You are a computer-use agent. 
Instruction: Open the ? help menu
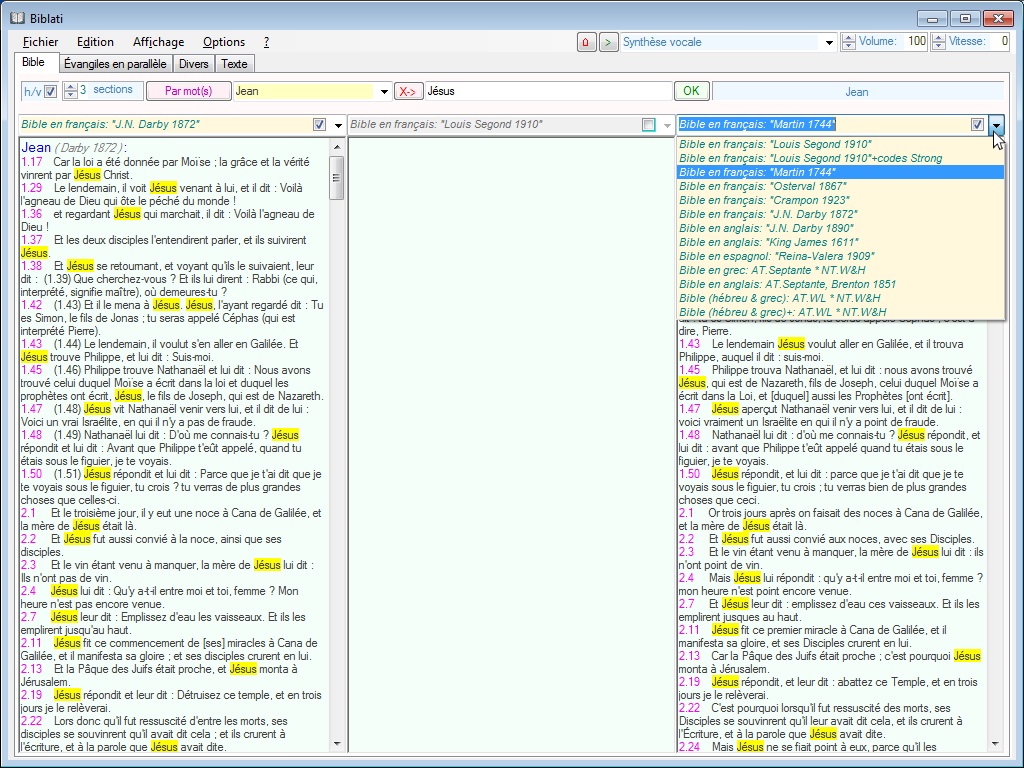point(266,42)
